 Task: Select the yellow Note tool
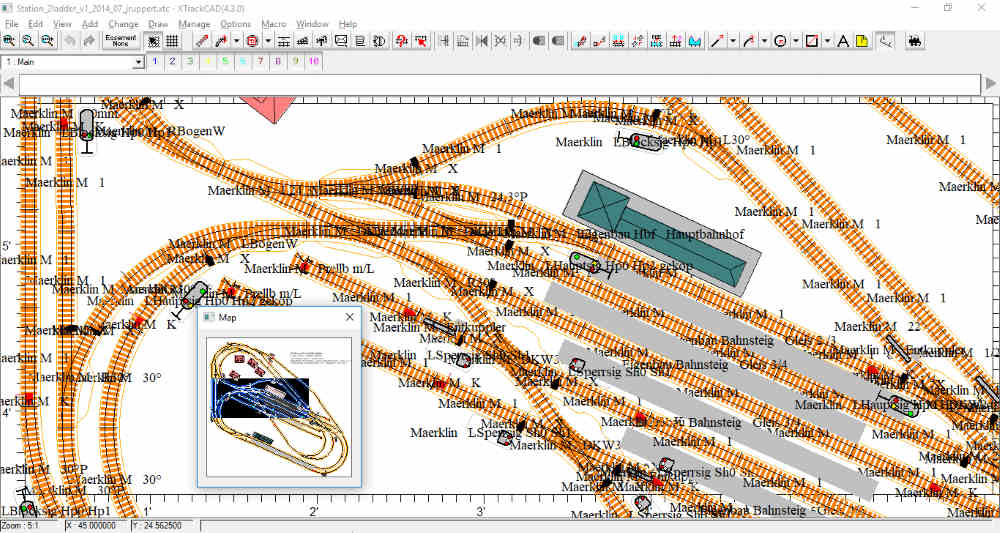(862, 41)
